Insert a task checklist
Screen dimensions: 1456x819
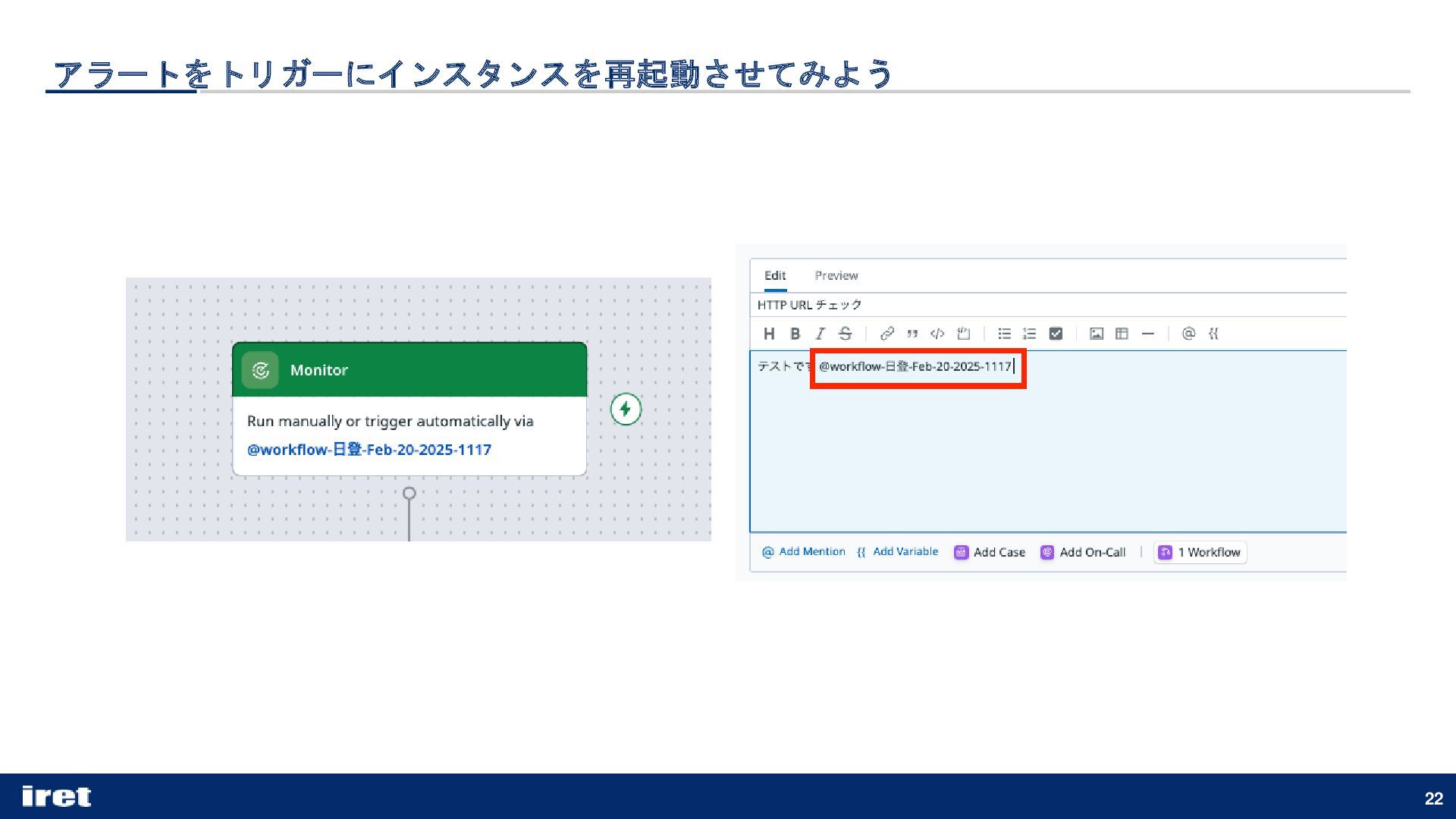tap(1056, 334)
